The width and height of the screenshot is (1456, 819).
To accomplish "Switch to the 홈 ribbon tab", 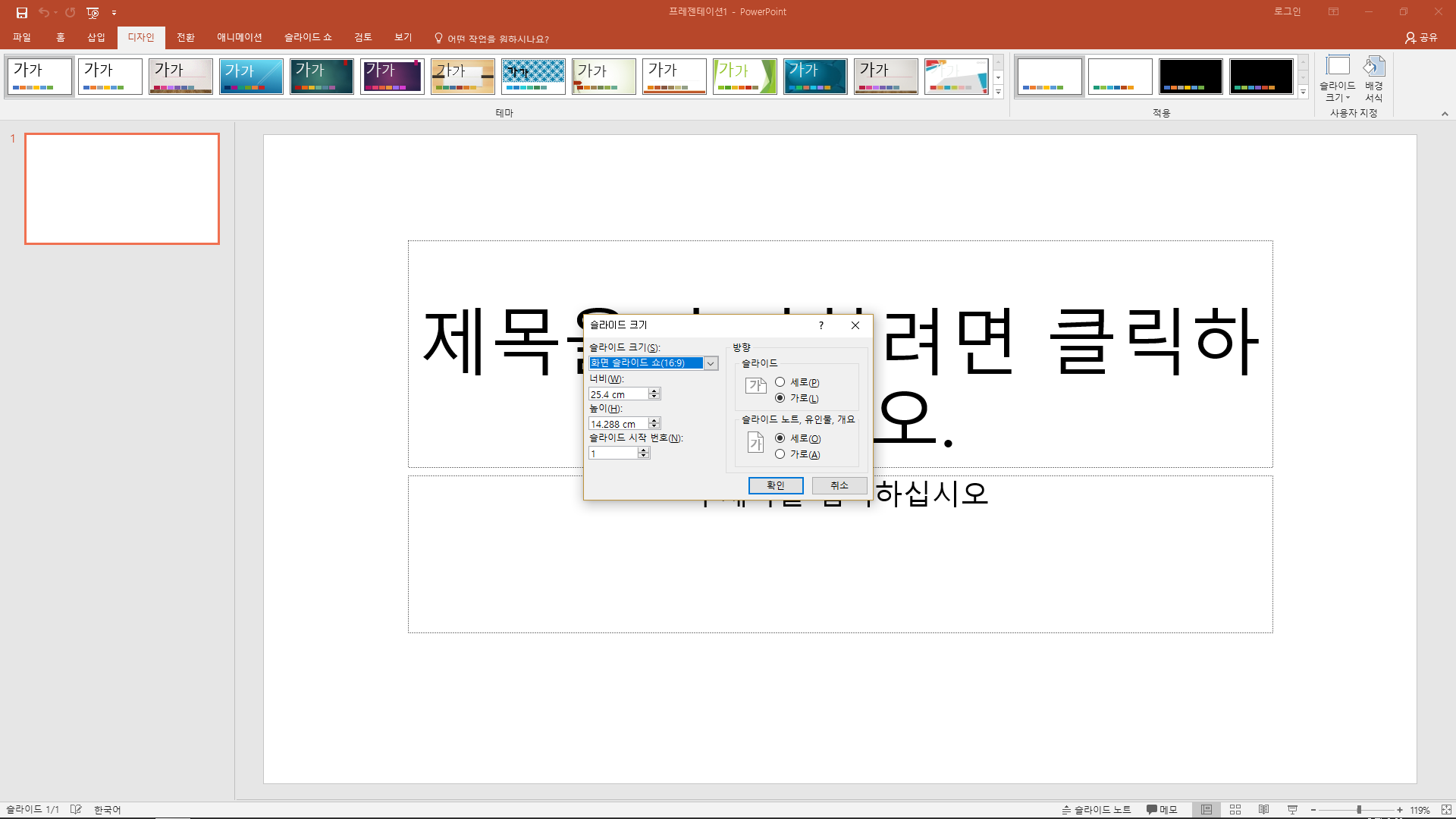I will (x=61, y=37).
